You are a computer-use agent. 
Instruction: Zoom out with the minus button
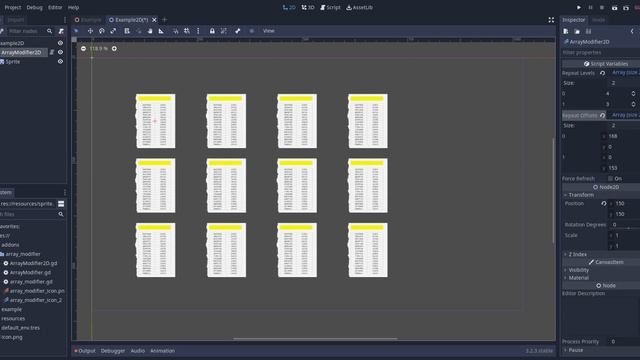click(83, 49)
